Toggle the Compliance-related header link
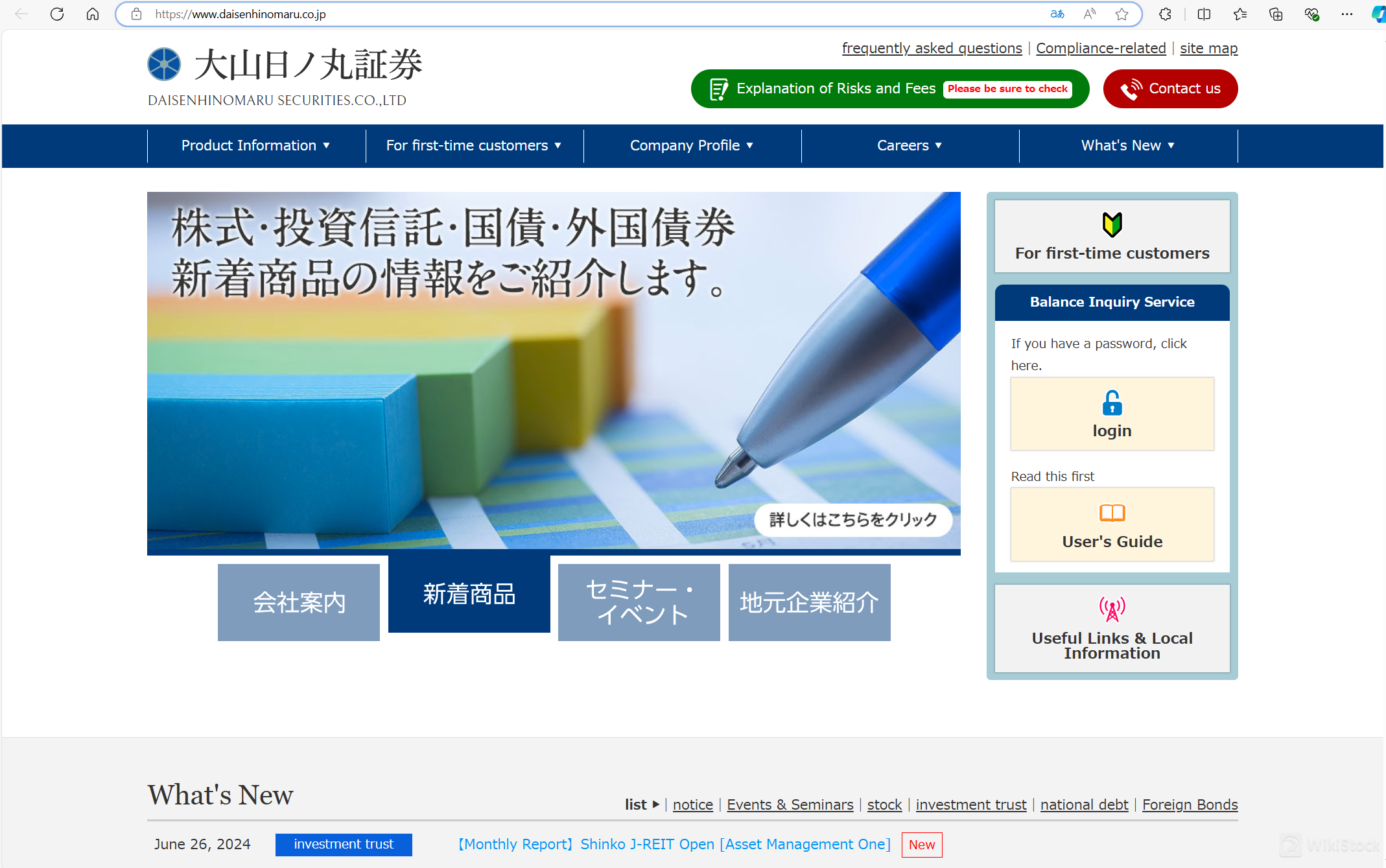 pyautogui.click(x=1100, y=48)
